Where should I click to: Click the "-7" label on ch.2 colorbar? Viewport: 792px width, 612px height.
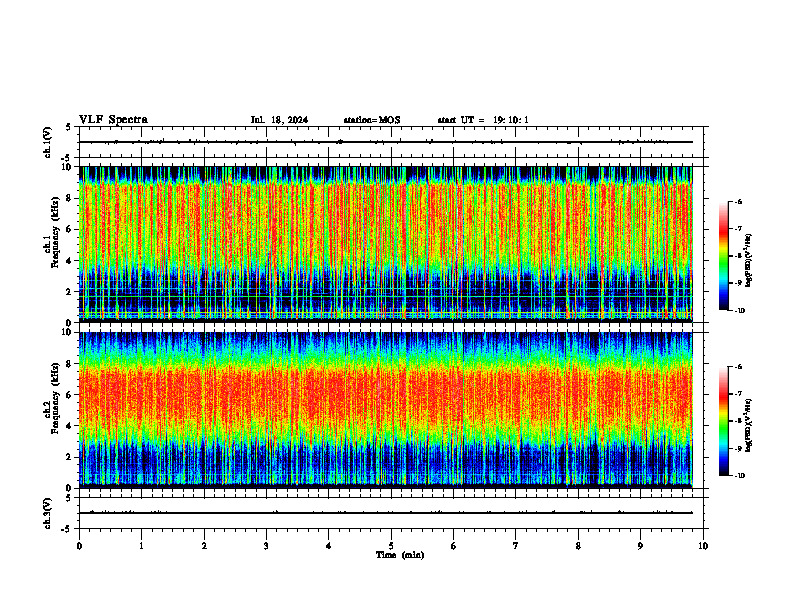[738, 394]
